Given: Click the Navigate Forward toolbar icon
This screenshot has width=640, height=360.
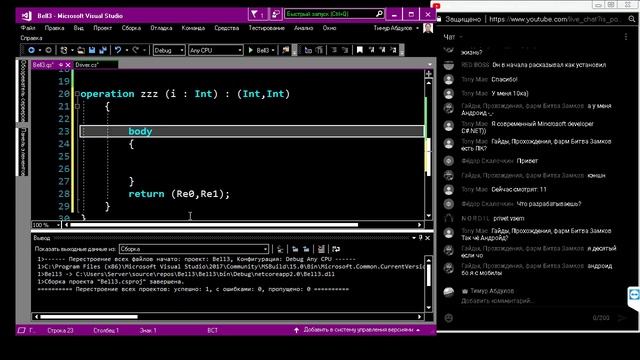Looking at the screenshot, I should [x=49, y=50].
